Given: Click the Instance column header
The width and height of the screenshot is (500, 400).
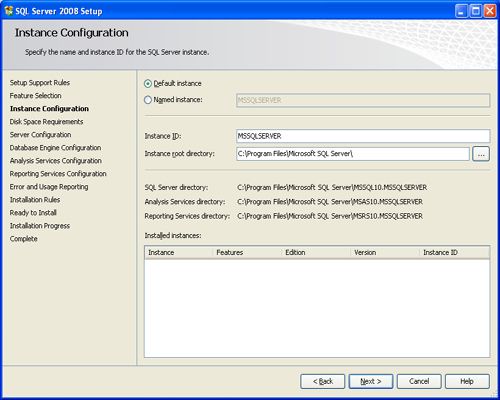Looking at the screenshot, I should click(179, 253).
